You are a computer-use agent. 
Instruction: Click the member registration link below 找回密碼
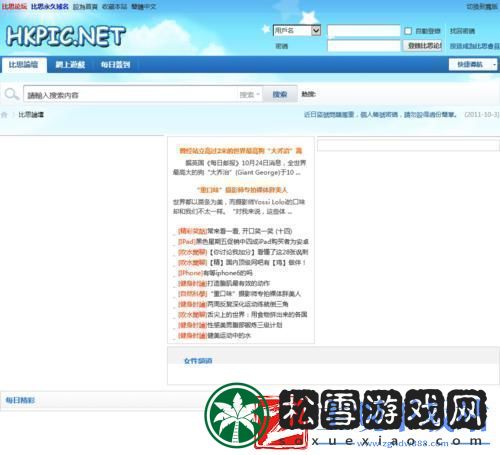[x=475, y=46]
